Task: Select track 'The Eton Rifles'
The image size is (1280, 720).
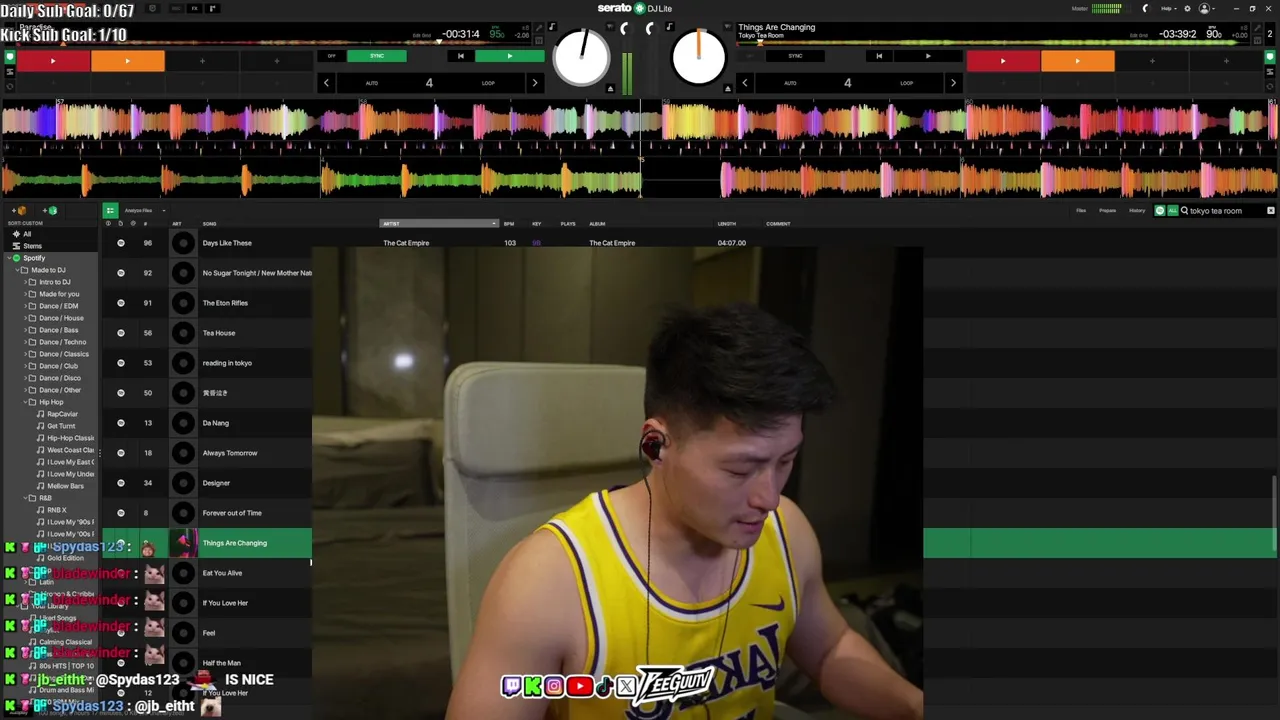Action: pos(225,303)
